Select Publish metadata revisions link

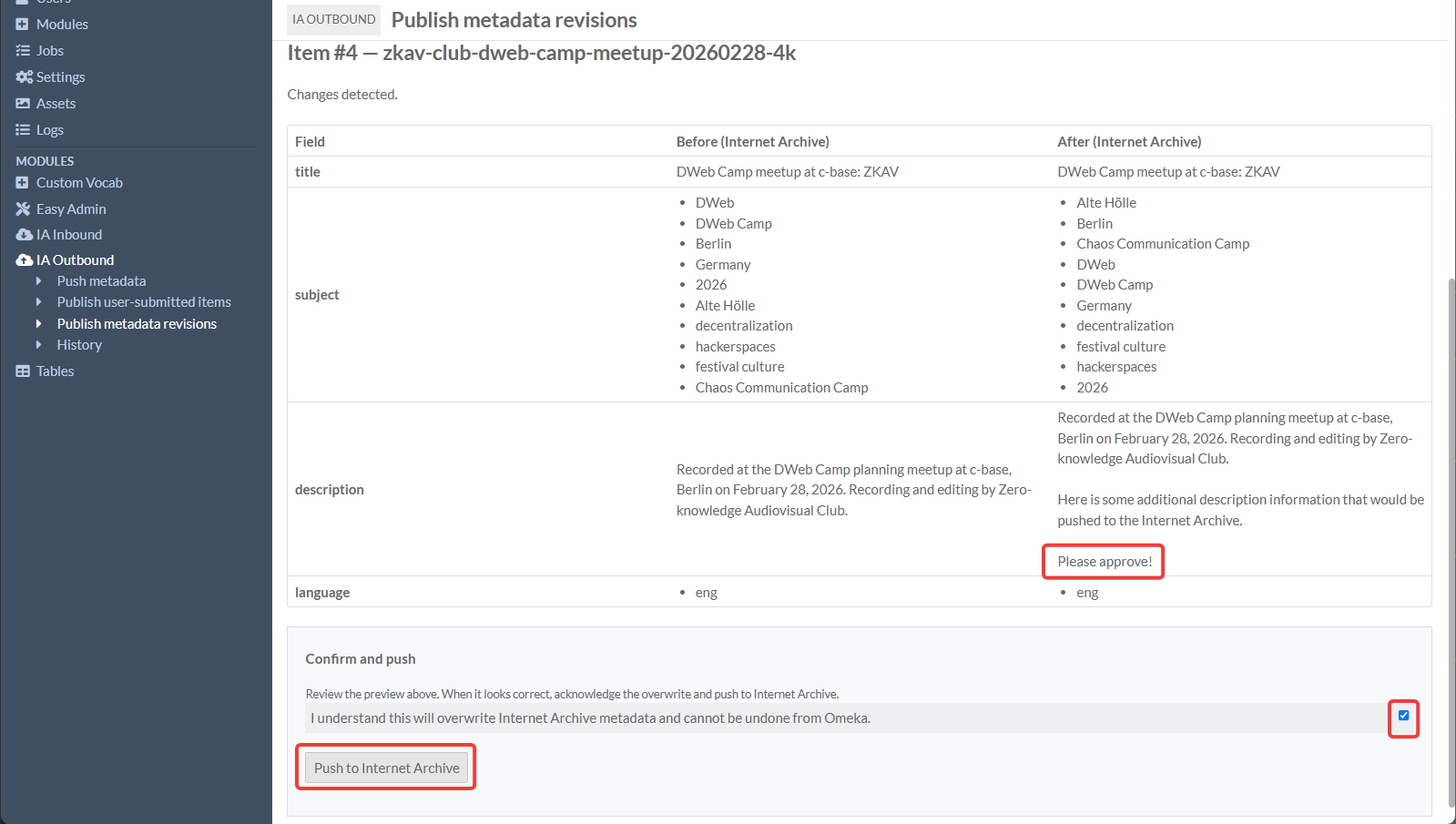(x=137, y=324)
